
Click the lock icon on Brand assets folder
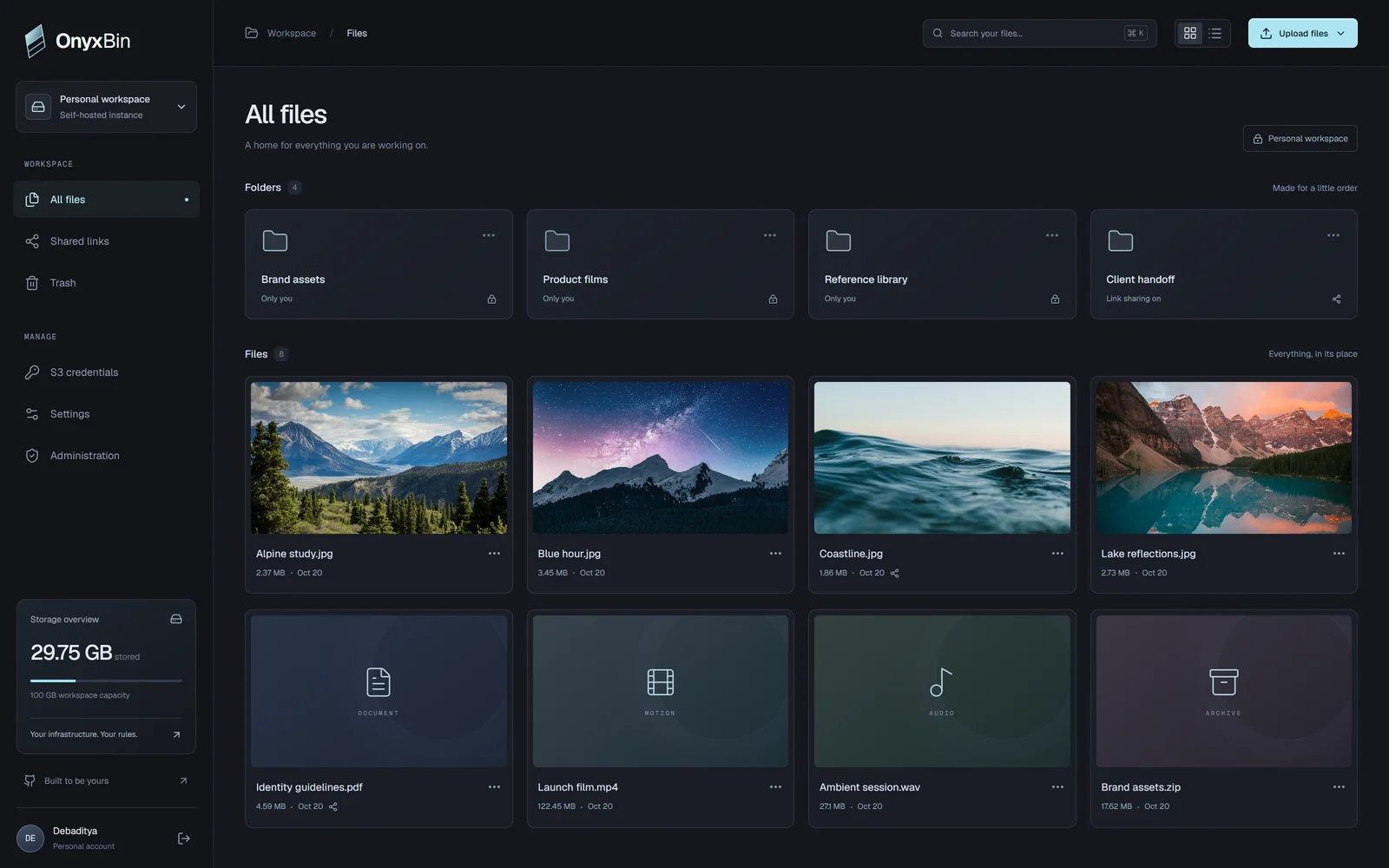tap(491, 299)
